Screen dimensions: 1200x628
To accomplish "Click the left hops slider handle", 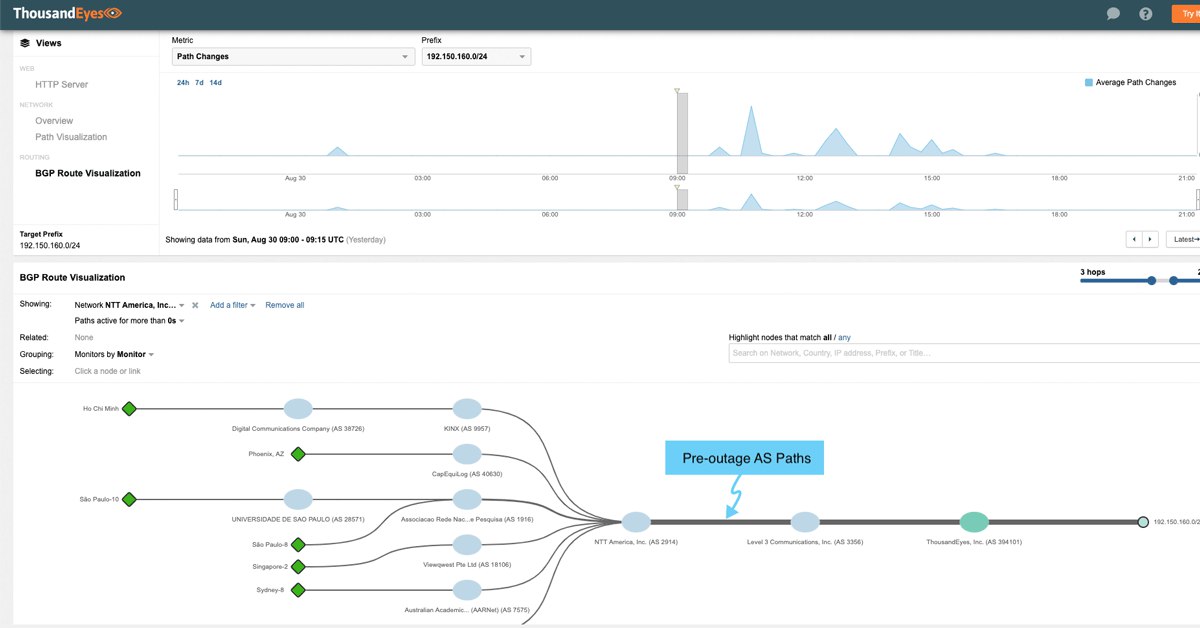I will [1152, 281].
